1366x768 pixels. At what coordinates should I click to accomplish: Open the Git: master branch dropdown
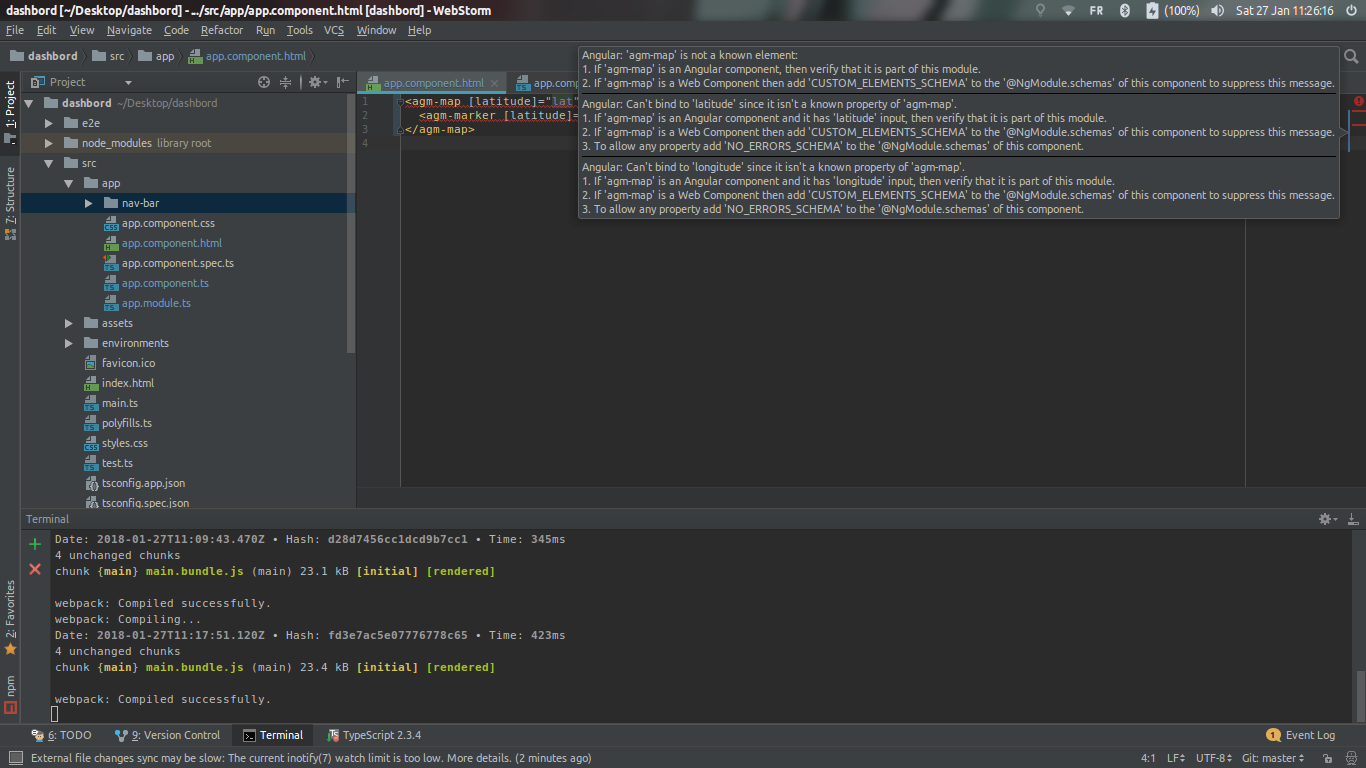coord(1273,758)
